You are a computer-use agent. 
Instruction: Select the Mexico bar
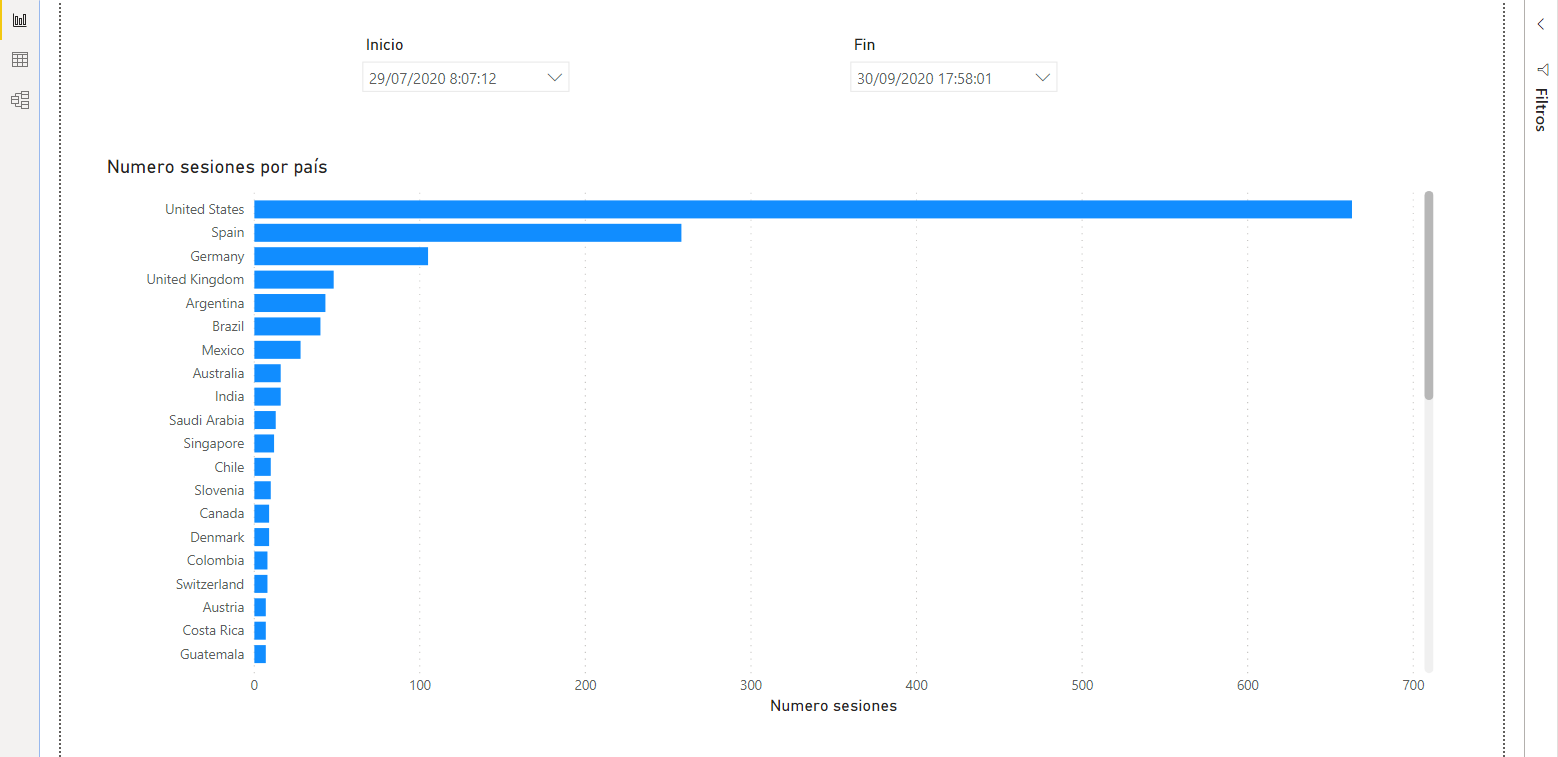tap(276, 349)
